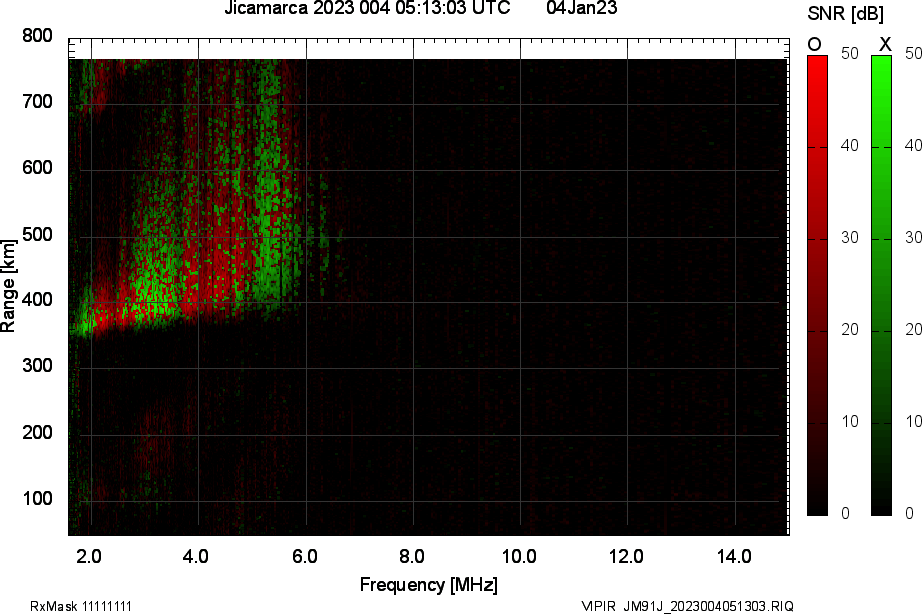Viewport: 922px width, 614px height.
Task: Click the 300 tick on the range axis
Action: 37,367
